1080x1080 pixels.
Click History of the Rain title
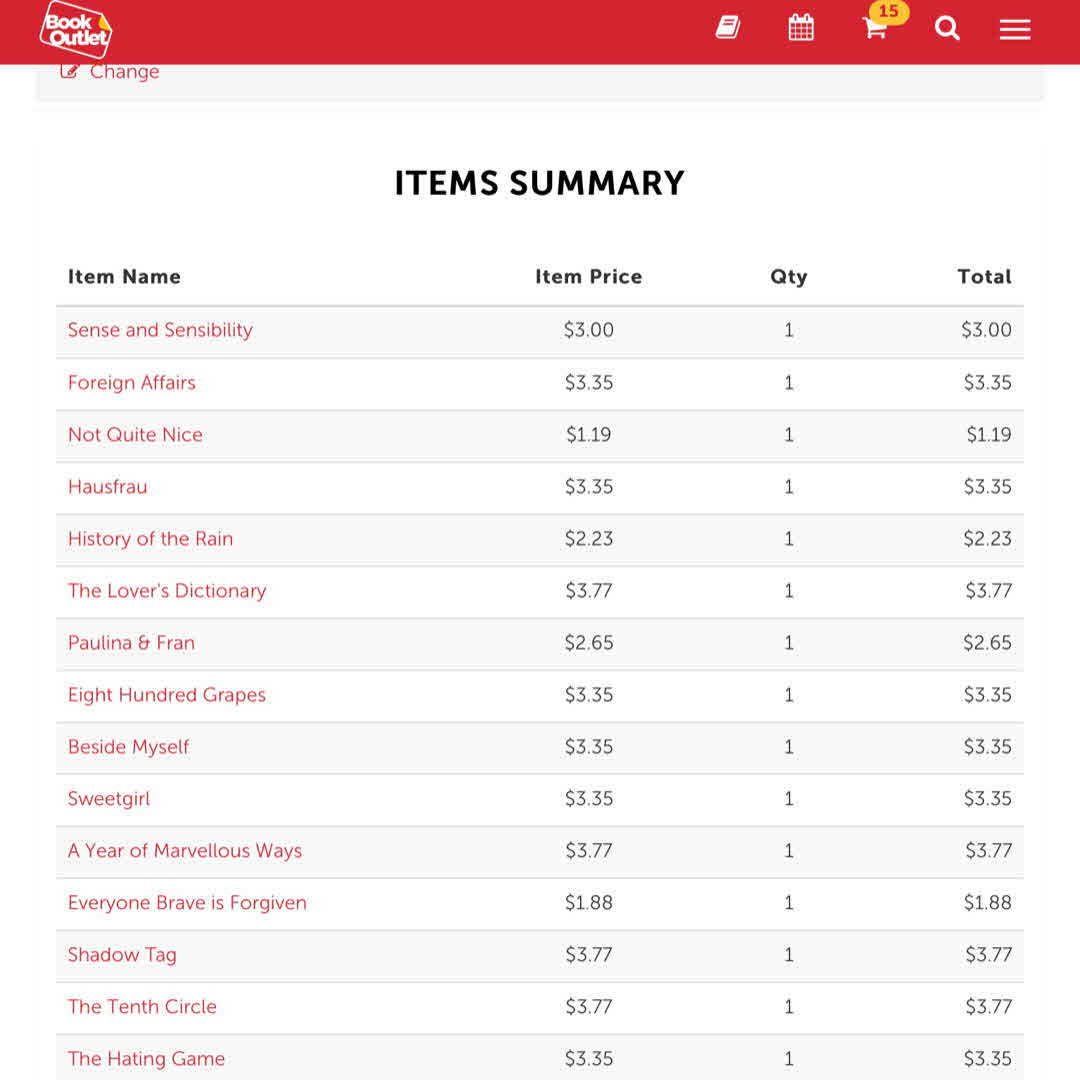click(x=150, y=538)
